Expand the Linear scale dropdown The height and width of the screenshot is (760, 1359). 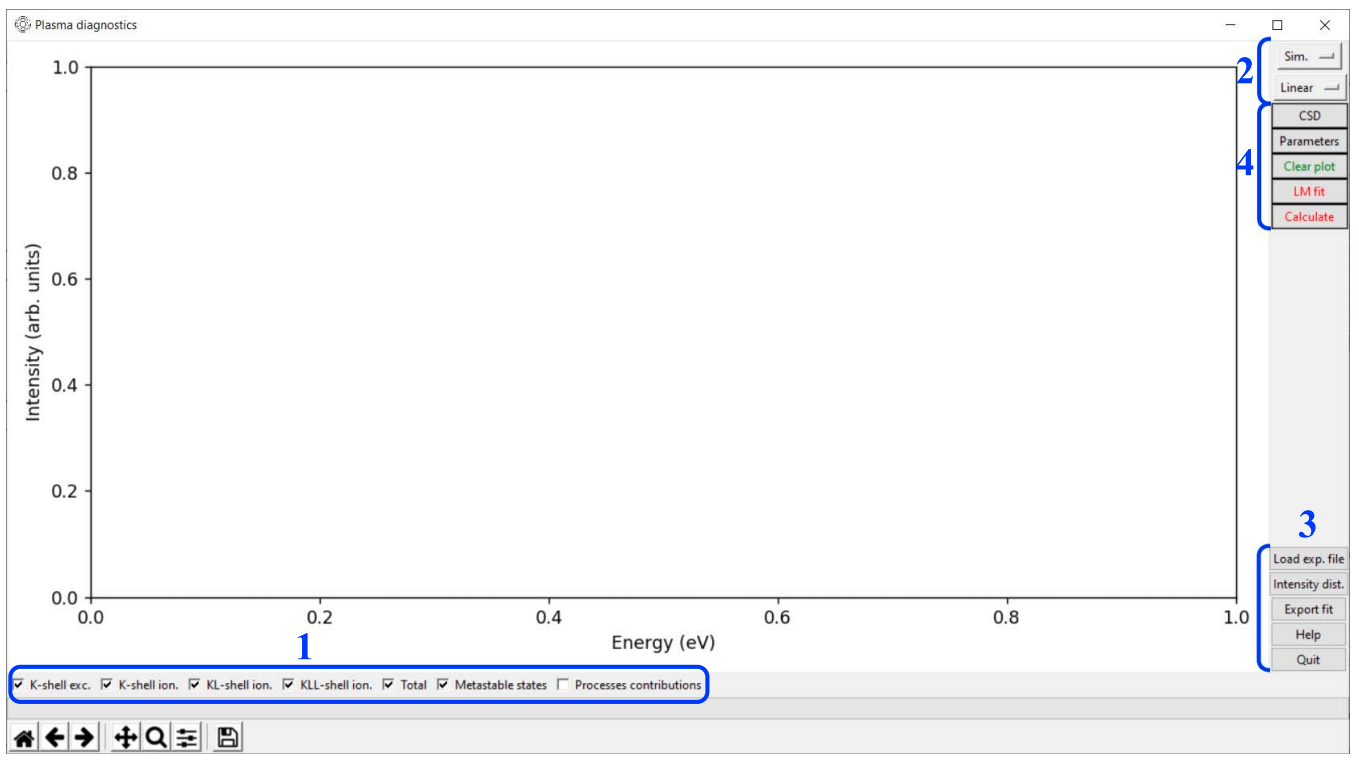(1308, 88)
